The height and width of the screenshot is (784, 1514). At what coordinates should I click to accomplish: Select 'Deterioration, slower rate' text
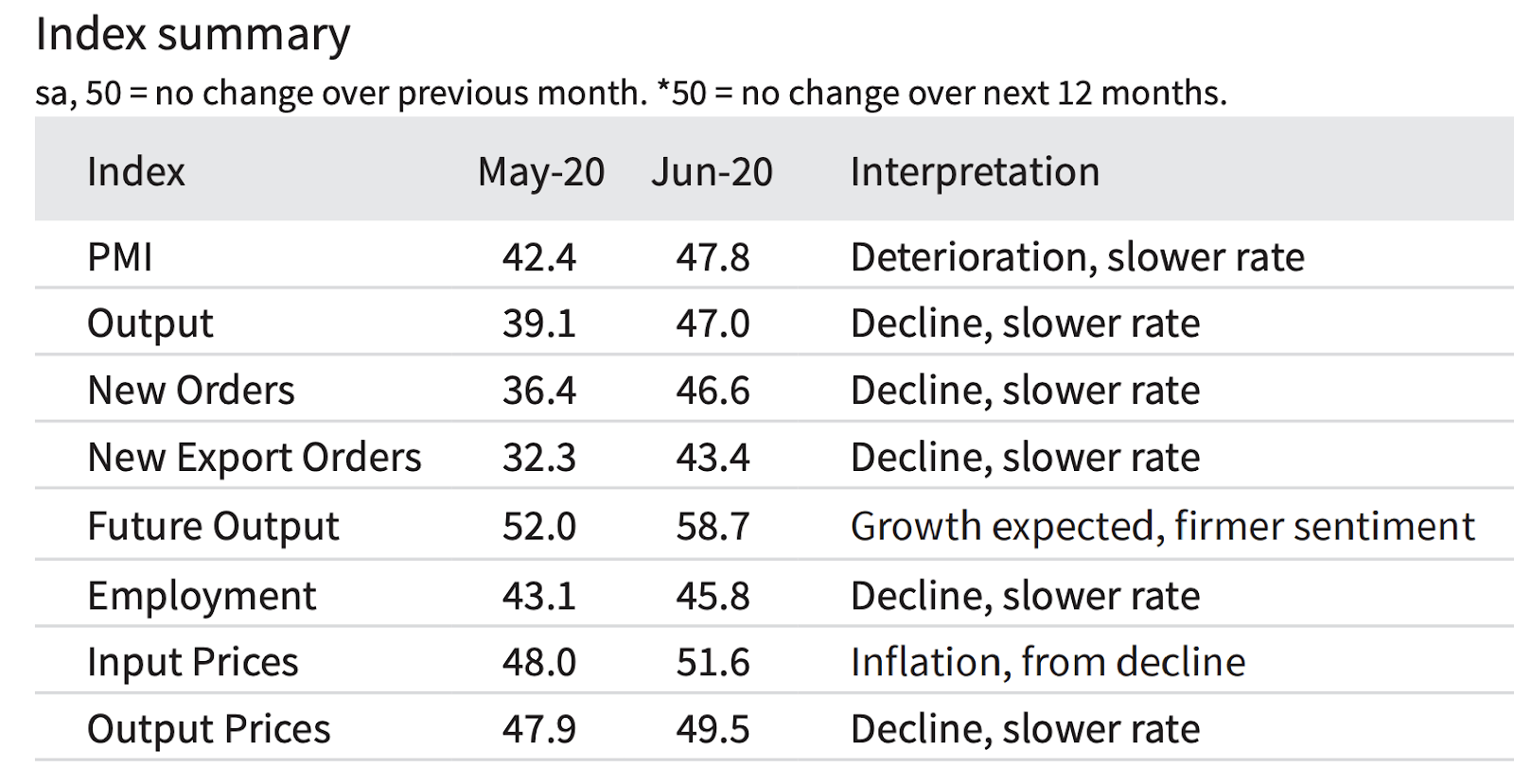tap(1077, 257)
